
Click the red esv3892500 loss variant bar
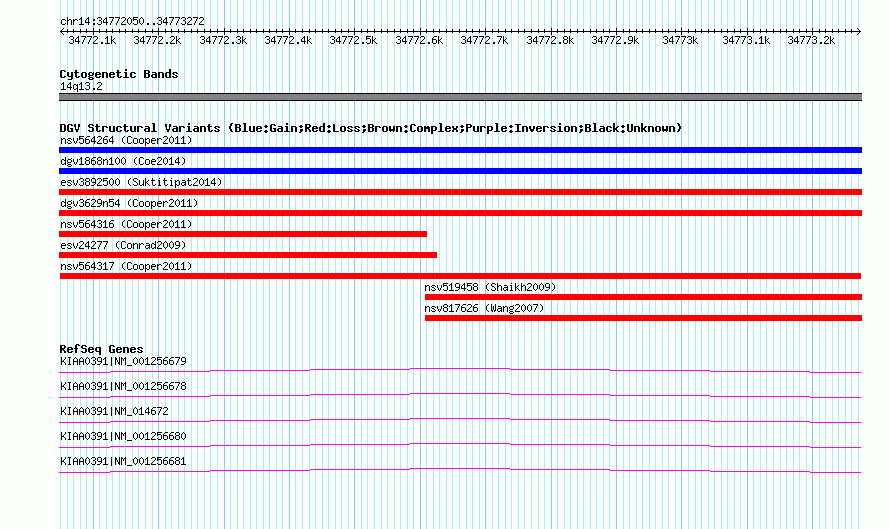click(460, 192)
